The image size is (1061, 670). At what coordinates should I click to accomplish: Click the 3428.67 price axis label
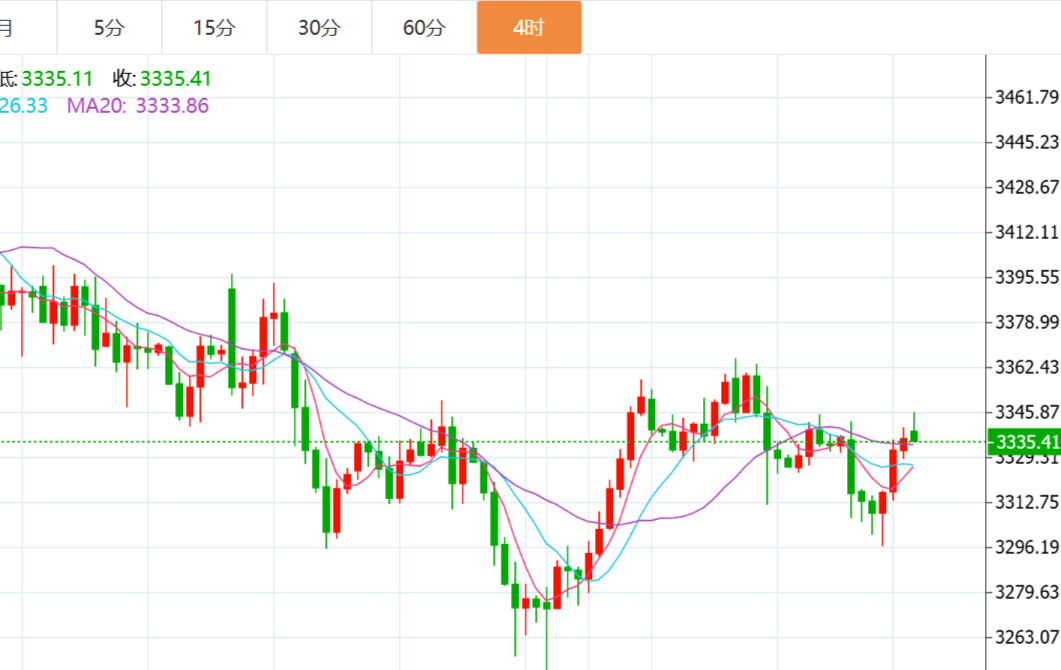click(x=1026, y=187)
